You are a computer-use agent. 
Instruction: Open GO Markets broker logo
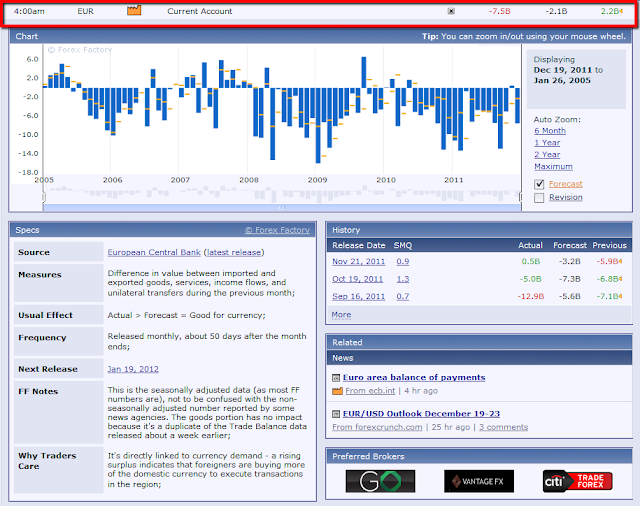(x=380, y=481)
